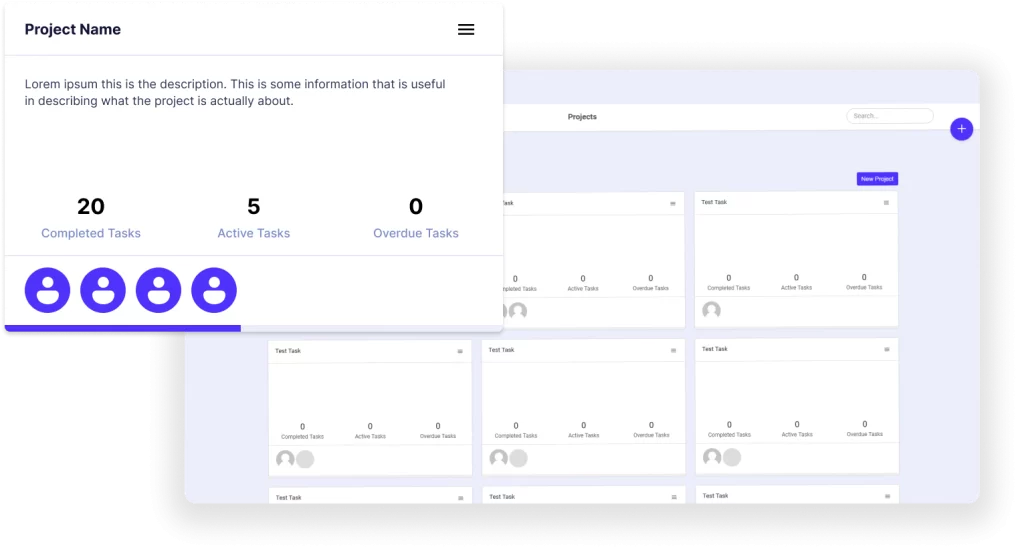
Task: Select the second purple user avatar
Action: 103,290
